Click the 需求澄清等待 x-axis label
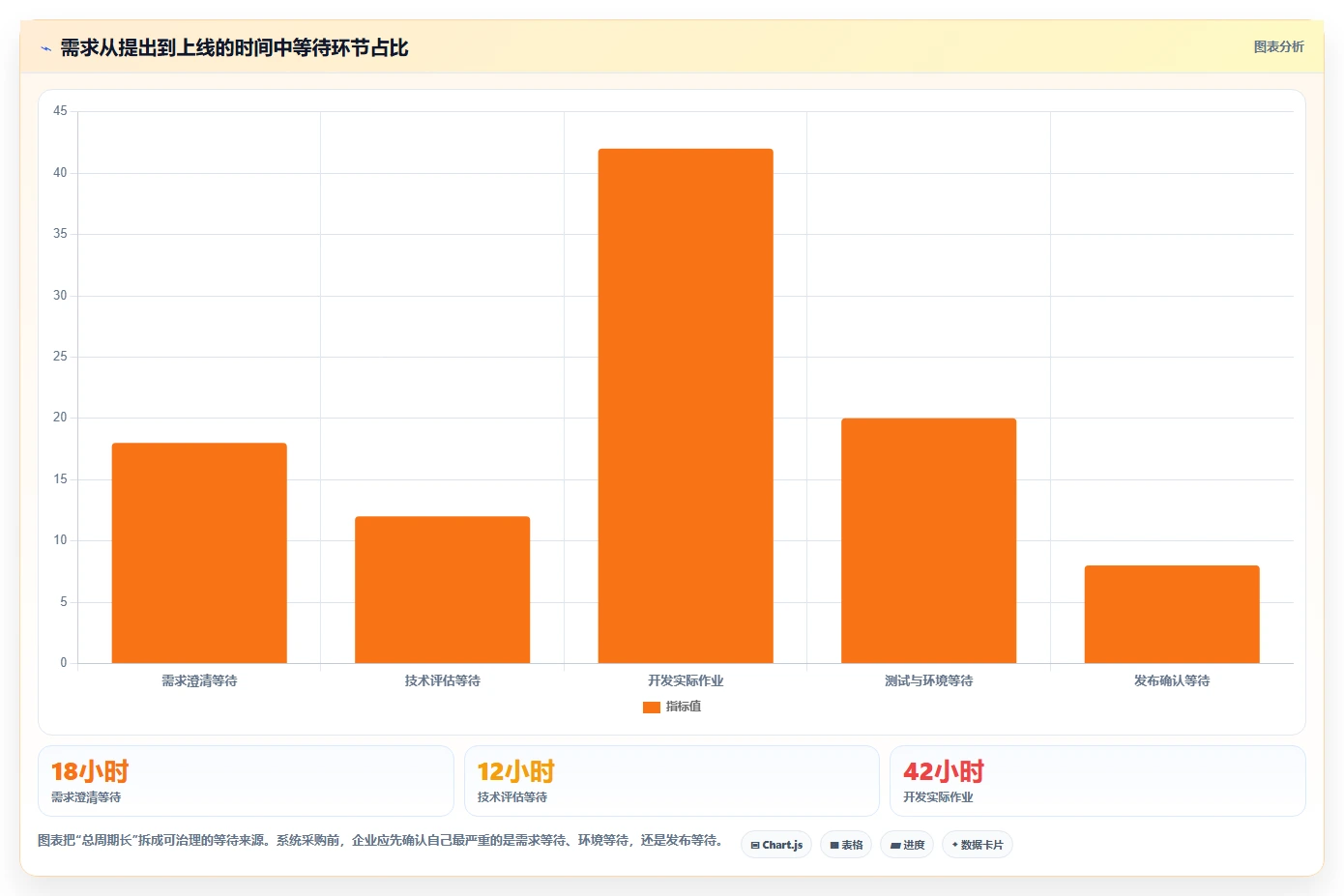Viewport: 1344px width, 896px height. coord(199,680)
